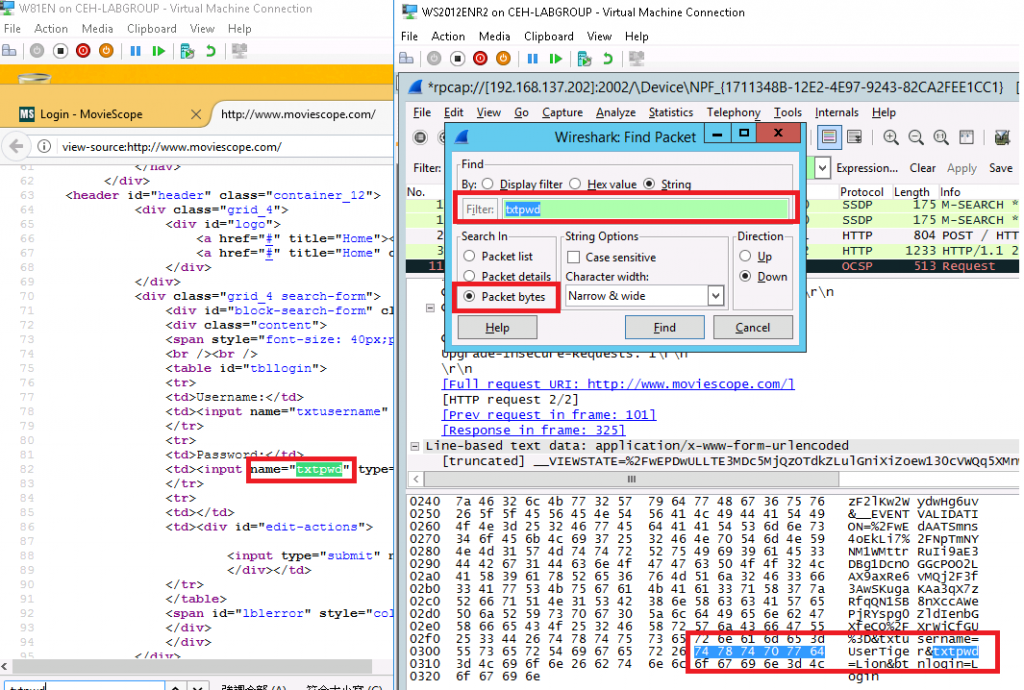Click horizontal scrollbar of page source view
The image size is (1024, 690).
point(193,666)
